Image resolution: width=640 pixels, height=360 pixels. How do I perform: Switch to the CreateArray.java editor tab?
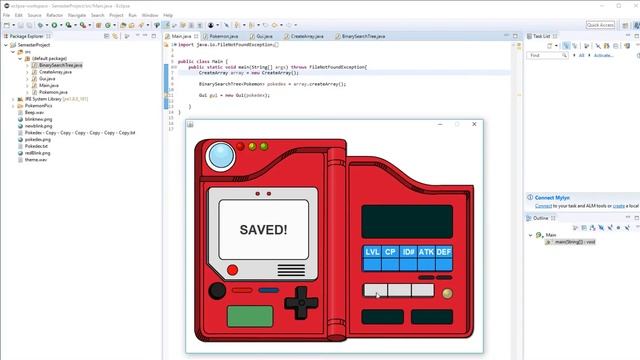point(307,36)
